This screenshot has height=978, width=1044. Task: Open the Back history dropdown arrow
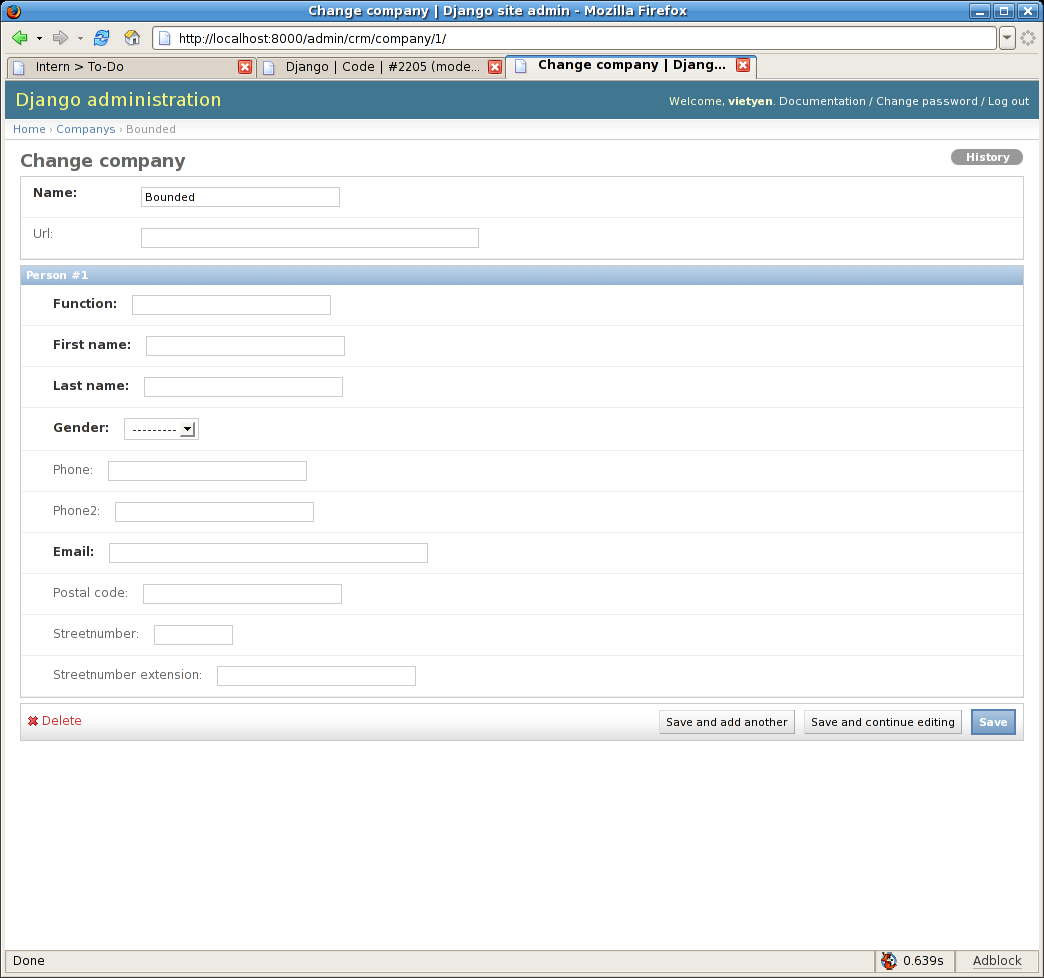[39, 39]
